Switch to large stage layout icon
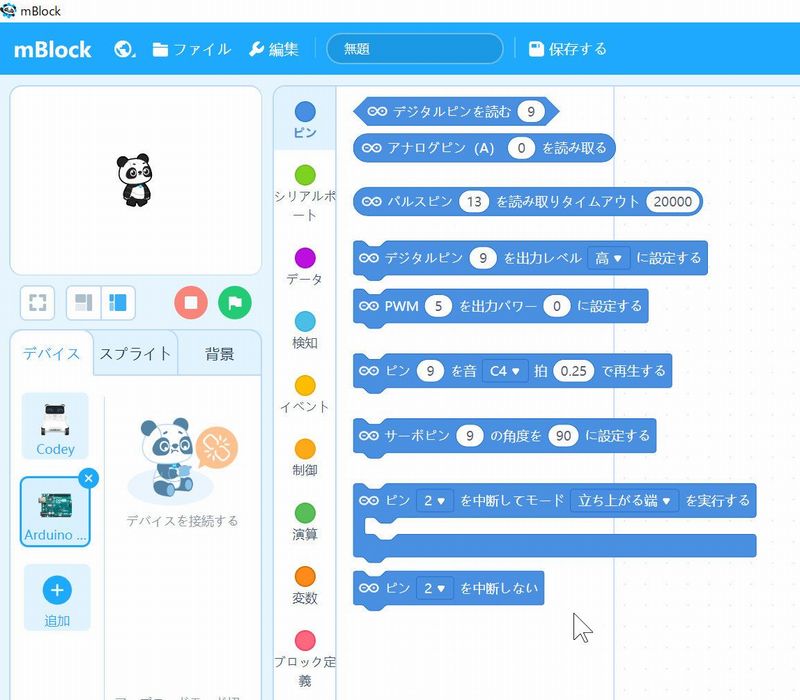This screenshot has height=700, width=800. click(118, 302)
